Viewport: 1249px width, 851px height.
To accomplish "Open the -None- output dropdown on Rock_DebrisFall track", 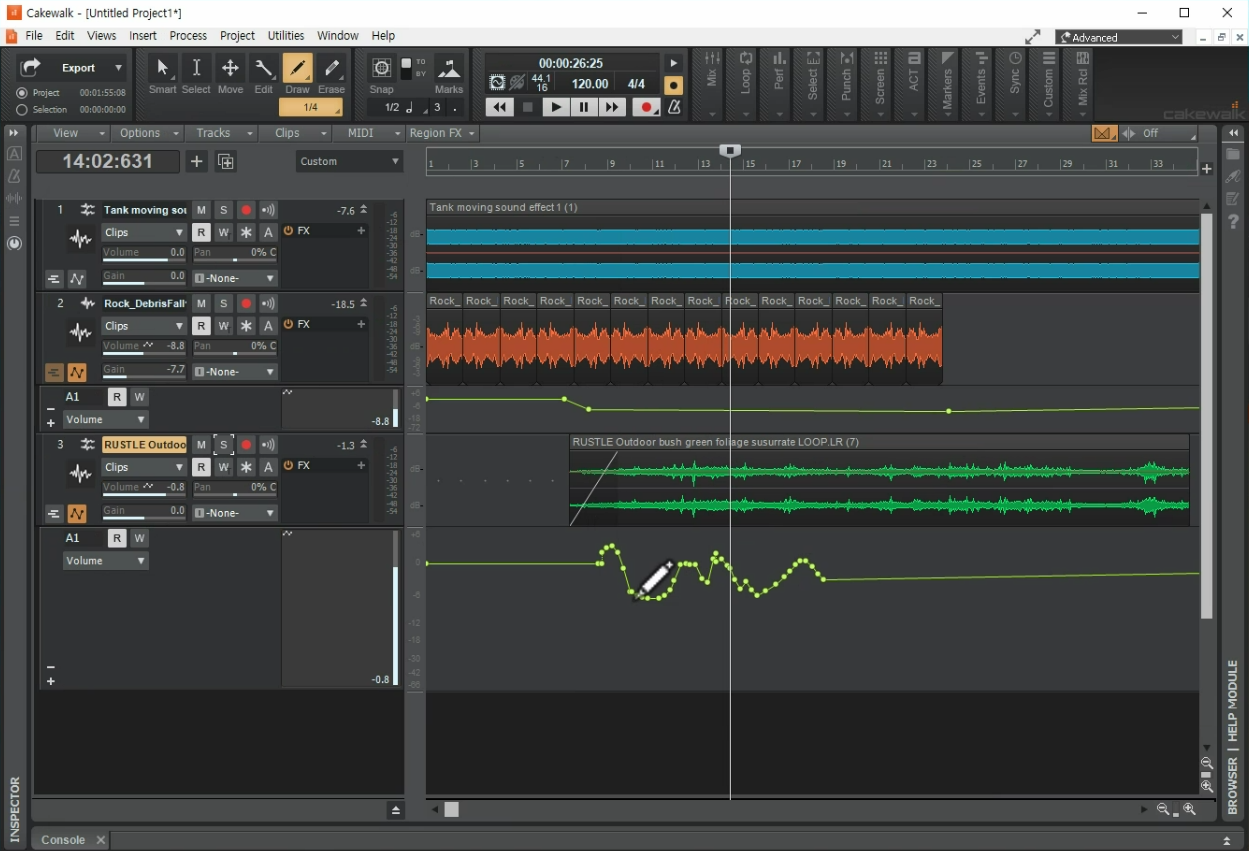I will click(235, 372).
